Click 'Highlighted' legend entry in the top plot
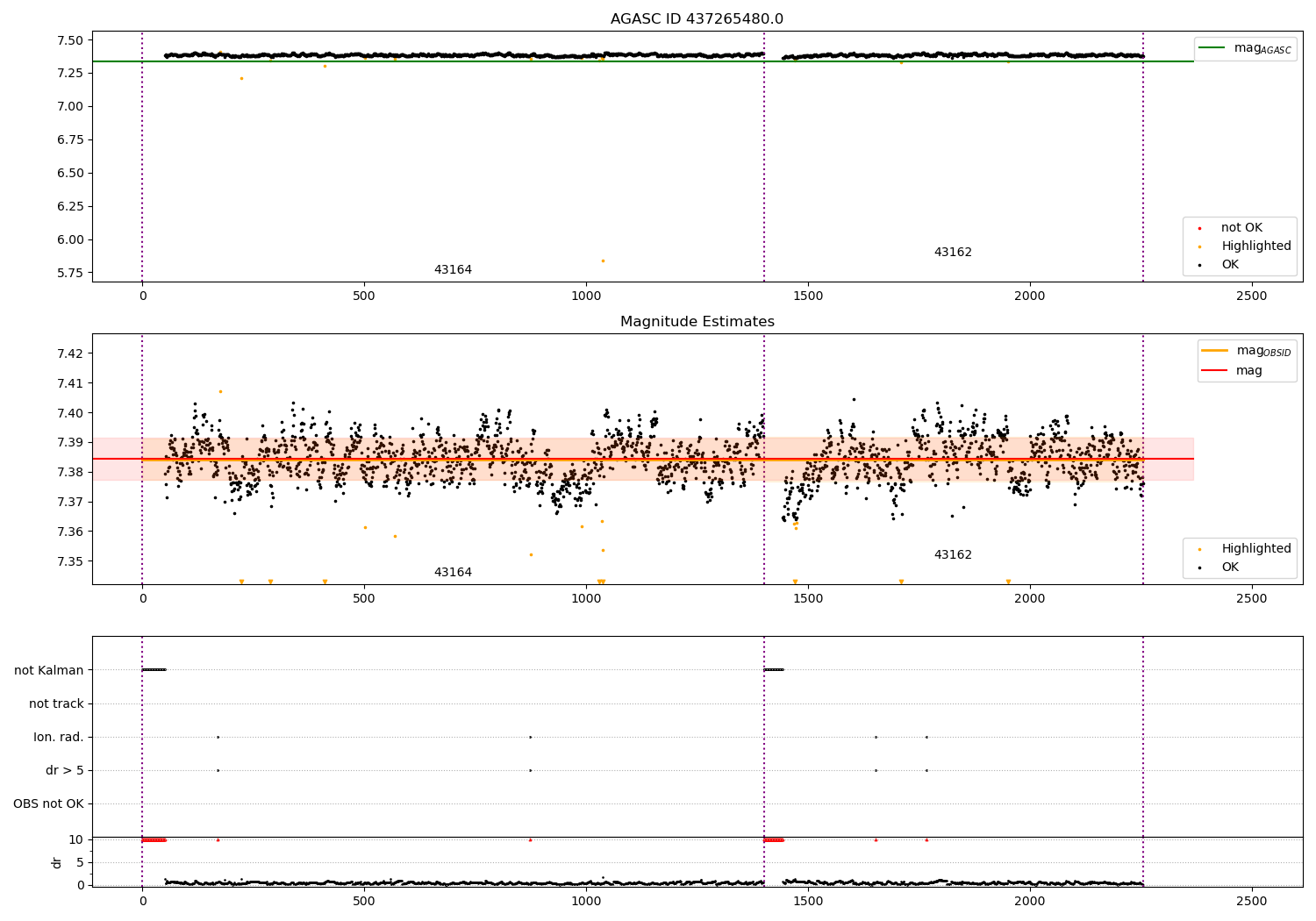 click(x=1256, y=246)
